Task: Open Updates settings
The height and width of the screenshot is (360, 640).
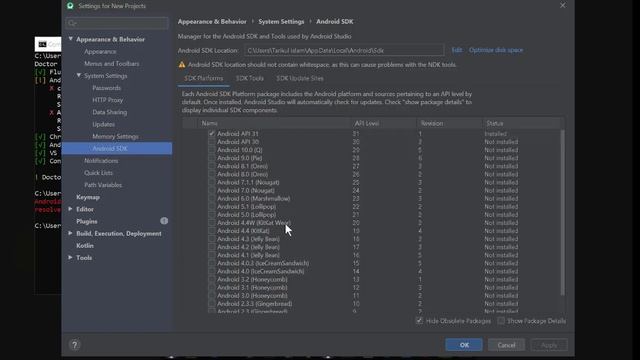Action: [x=103, y=124]
